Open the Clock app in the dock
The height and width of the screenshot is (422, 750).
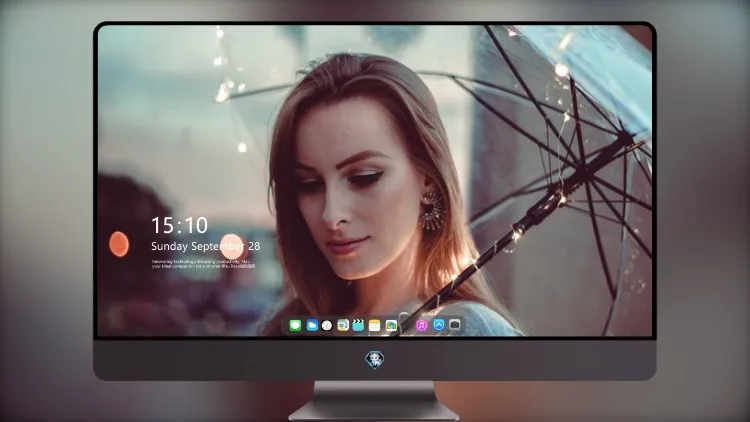coord(327,325)
